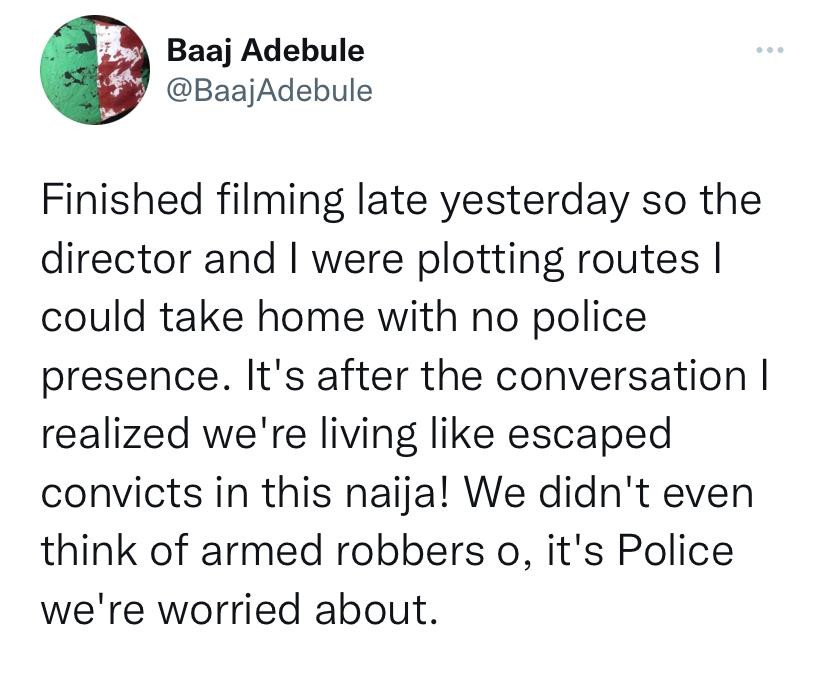Open the @BaajAdebule handle link
The image size is (828, 693).
click(x=270, y=91)
